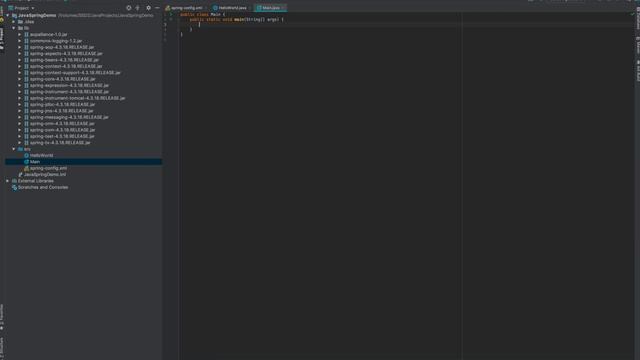Select spring-instrument-tomcat-4.3.18.RELEASE.jar

[x=78, y=98]
